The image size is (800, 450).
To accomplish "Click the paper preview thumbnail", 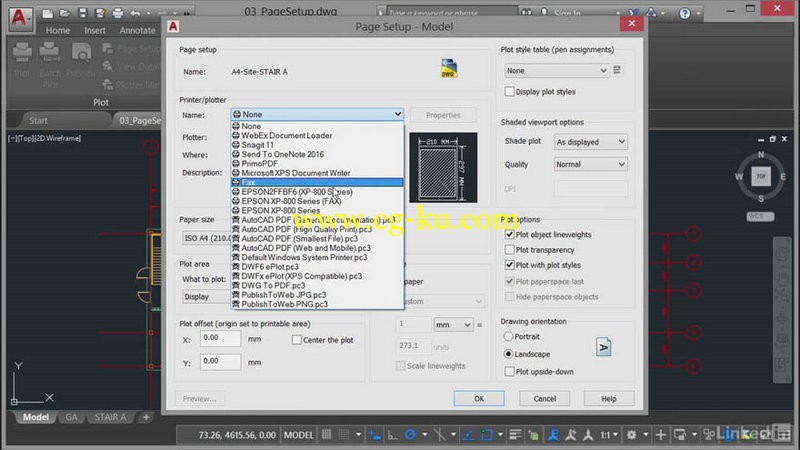I will pyautogui.click(x=443, y=167).
